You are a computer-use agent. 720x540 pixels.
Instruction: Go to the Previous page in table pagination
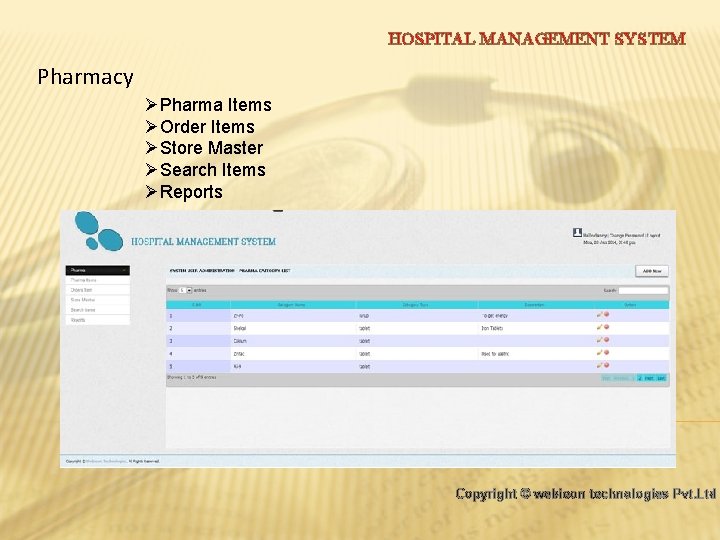coord(621,378)
